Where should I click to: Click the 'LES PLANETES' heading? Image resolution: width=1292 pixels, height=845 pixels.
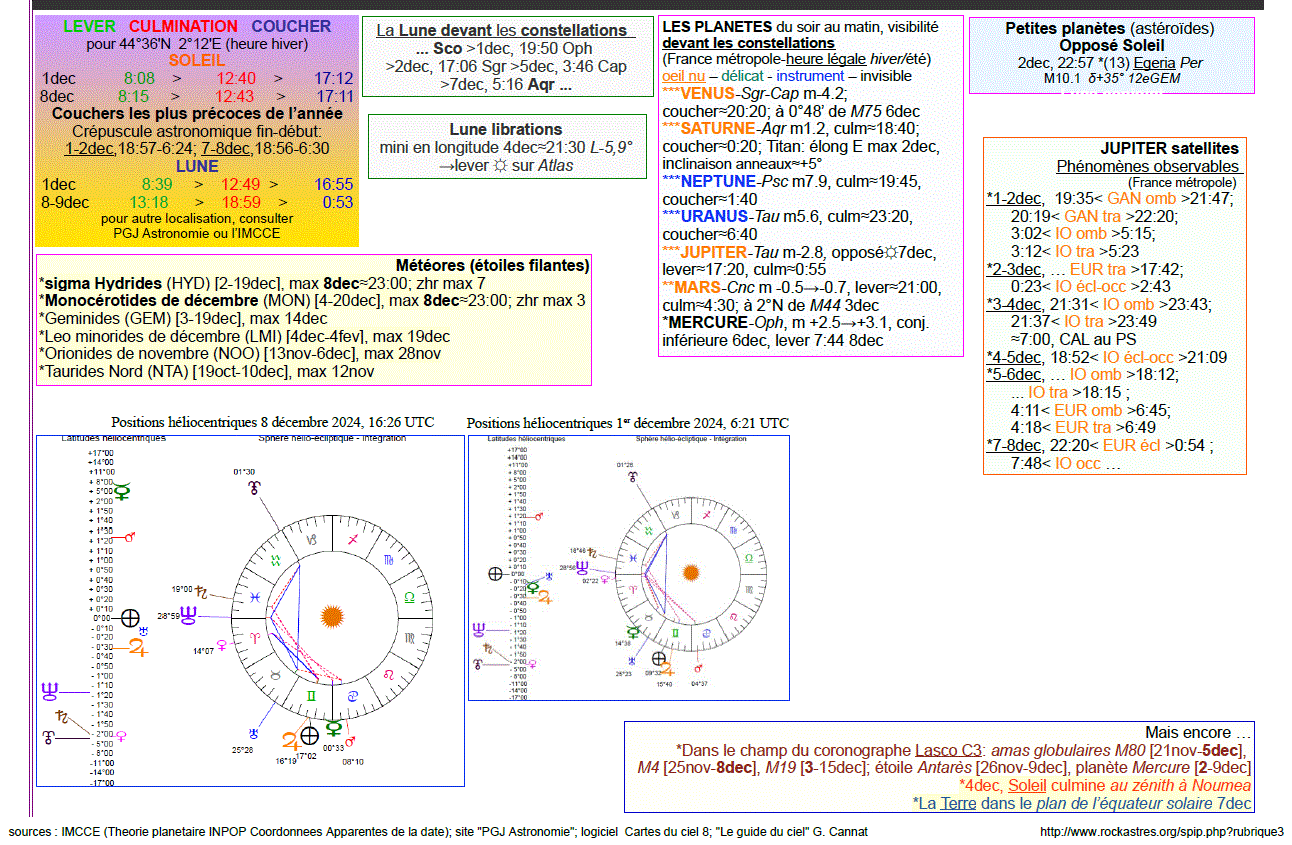[x=716, y=26]
